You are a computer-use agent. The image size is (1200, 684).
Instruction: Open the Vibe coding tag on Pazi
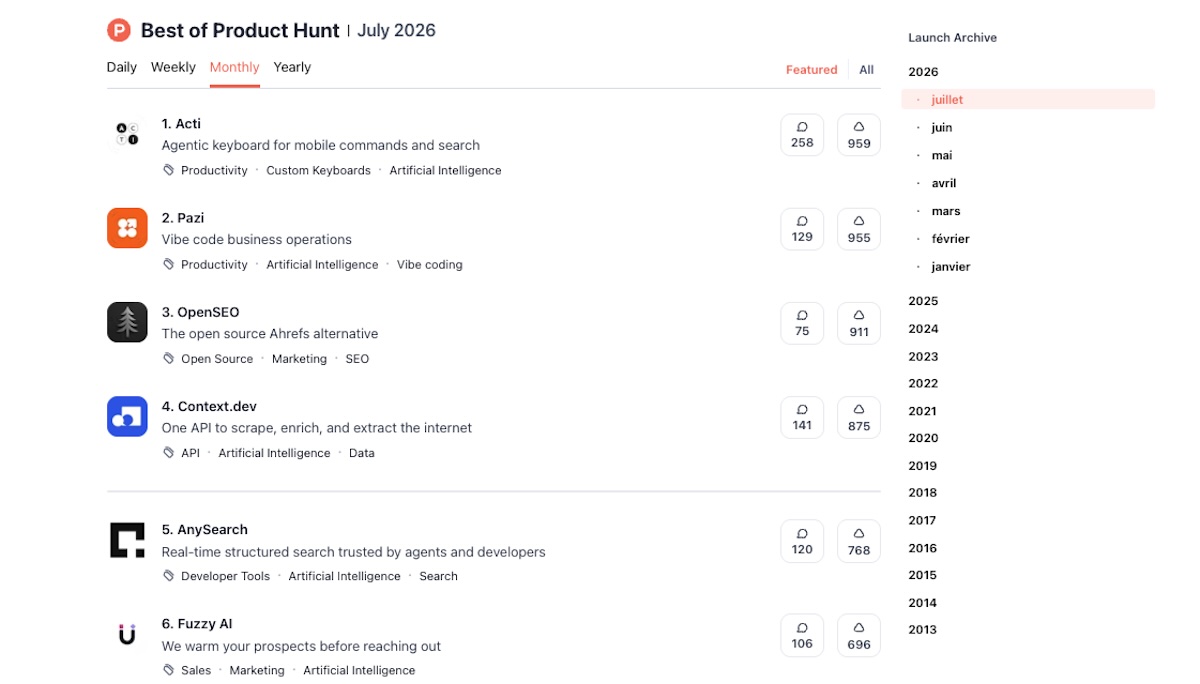(430, 265)
